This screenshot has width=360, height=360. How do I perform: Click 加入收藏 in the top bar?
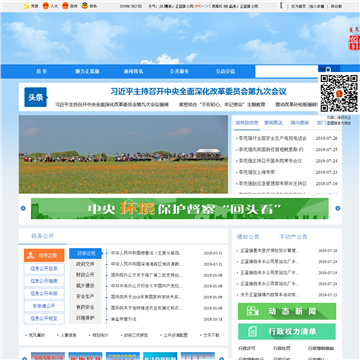(316, 6)
